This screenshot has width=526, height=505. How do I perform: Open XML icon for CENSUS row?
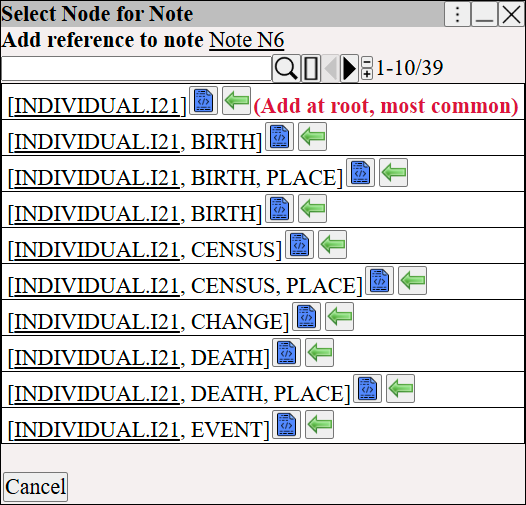[299, 245]
